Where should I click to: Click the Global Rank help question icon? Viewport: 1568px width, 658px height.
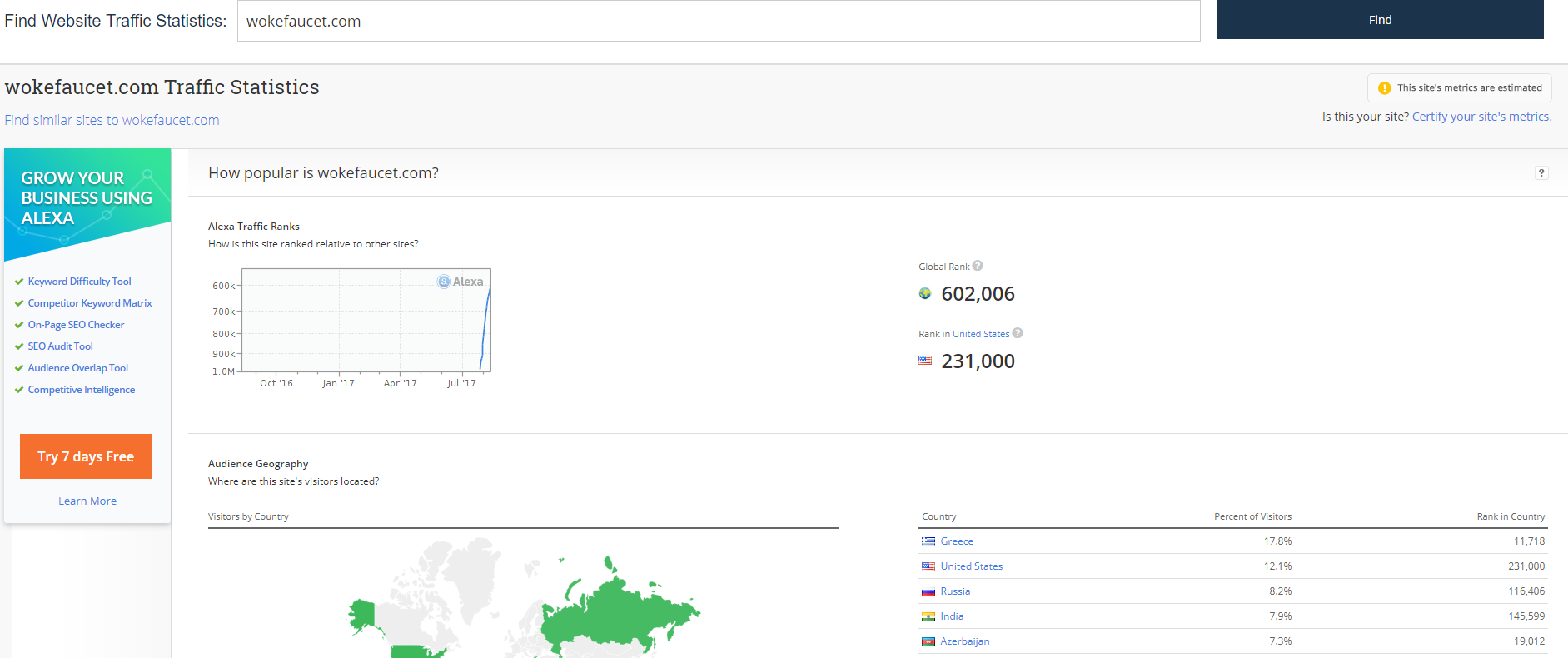(978, 266)
